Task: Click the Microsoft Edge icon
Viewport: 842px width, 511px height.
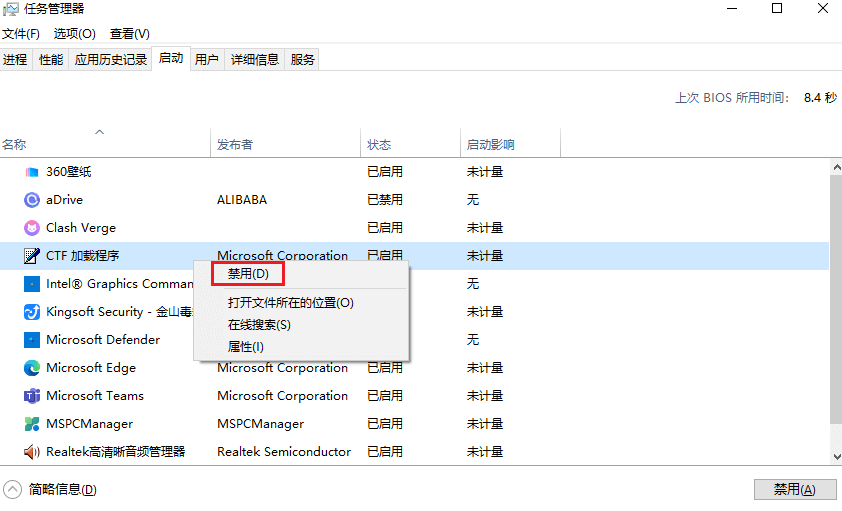Action: pos(32,368)
